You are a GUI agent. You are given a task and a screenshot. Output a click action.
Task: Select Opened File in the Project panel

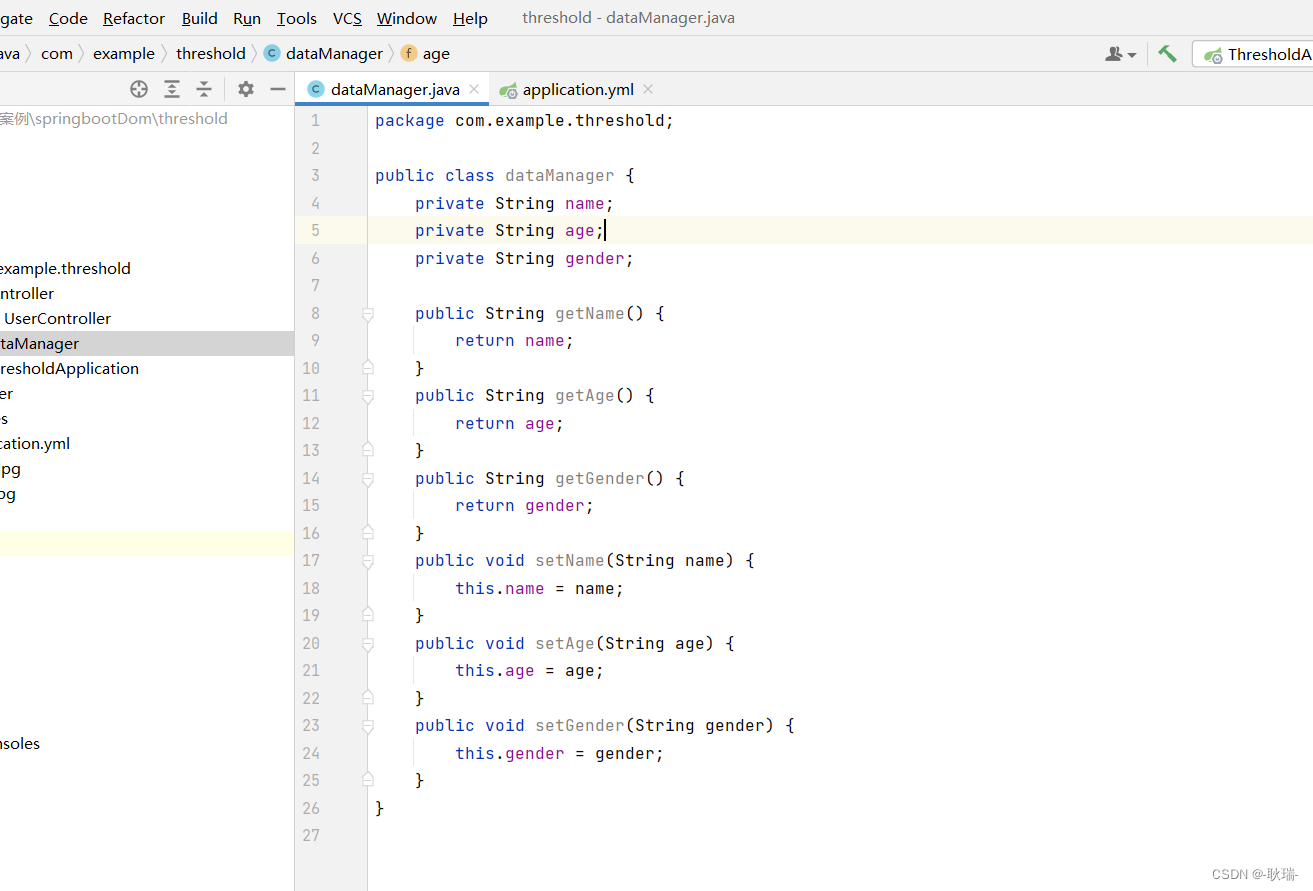click(x=138, y=89)
